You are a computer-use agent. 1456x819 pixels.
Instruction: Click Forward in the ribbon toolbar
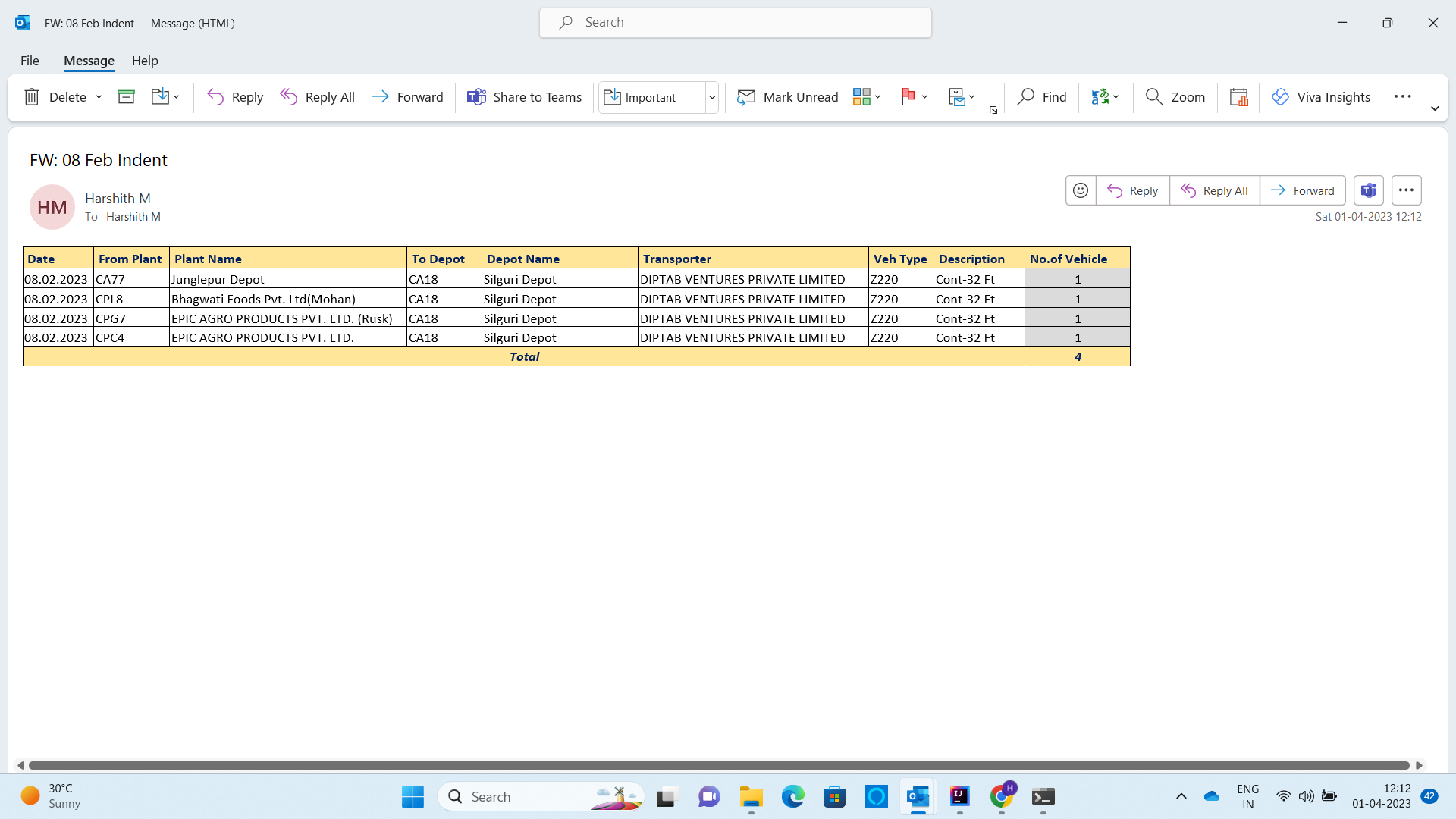point(407,97)
